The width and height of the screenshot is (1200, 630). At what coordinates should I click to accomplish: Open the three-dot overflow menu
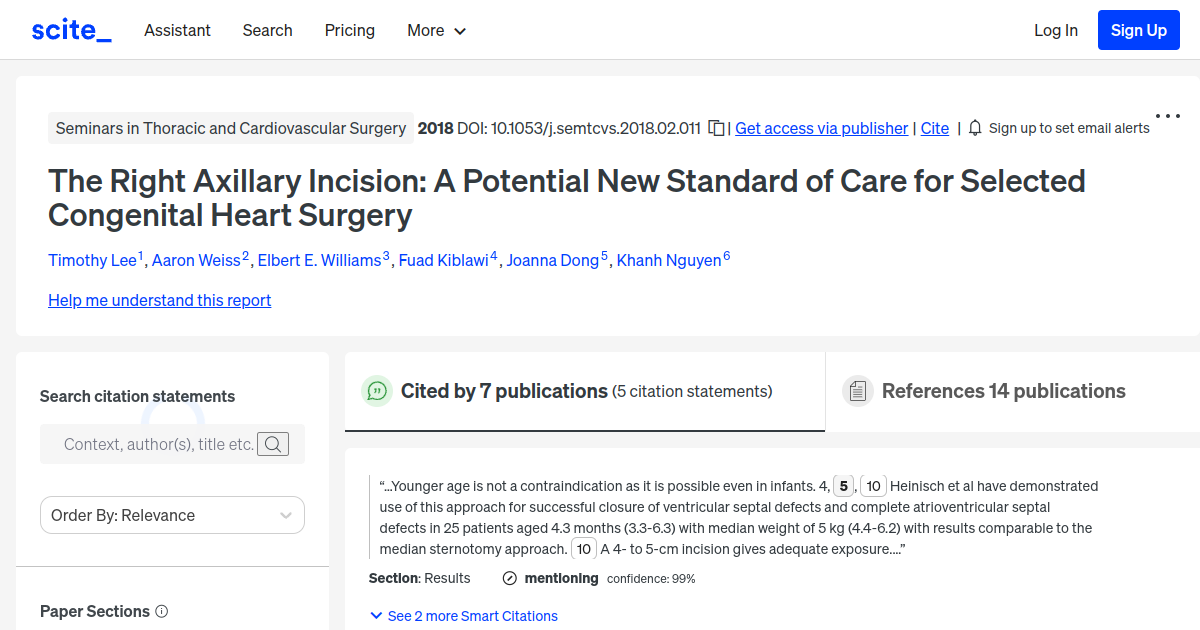pyautogui.click(x=1167, y=115)
